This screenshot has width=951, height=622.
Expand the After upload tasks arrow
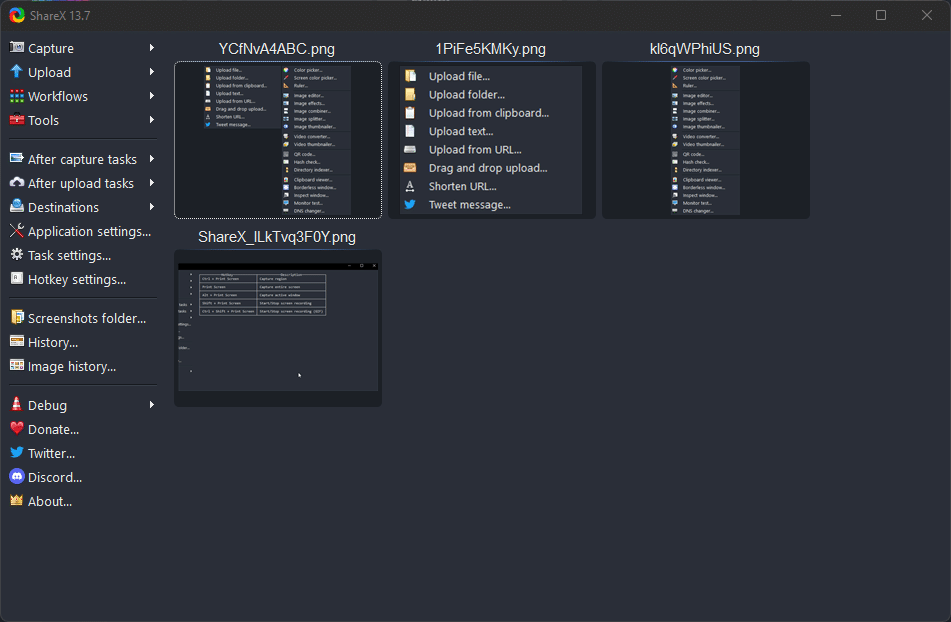152,183
